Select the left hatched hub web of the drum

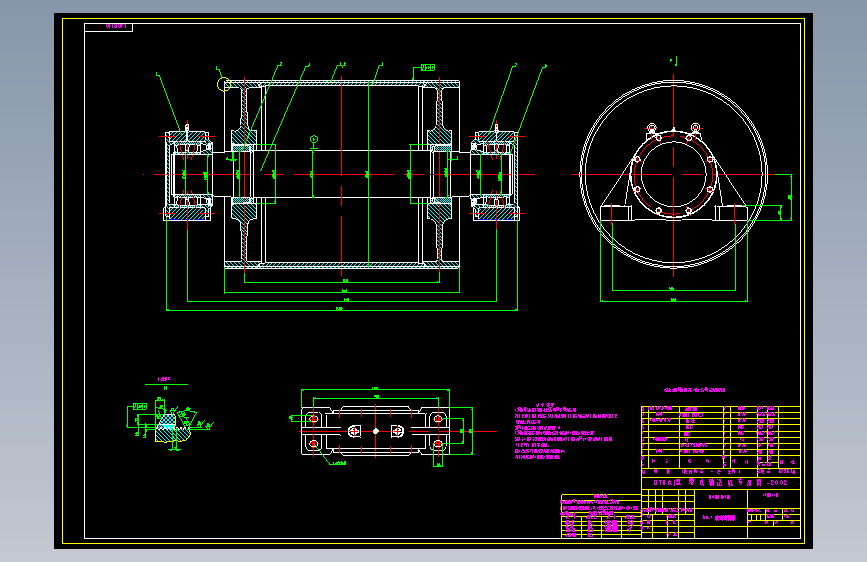point(244,175)
